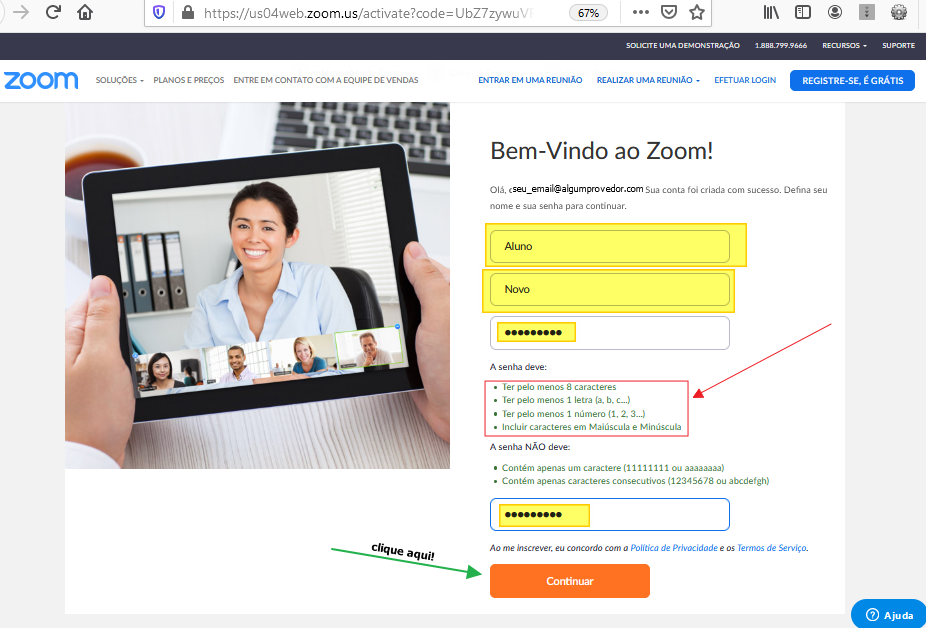Go to the browser home page icon

pyautogui.click(x=85, y=12)
